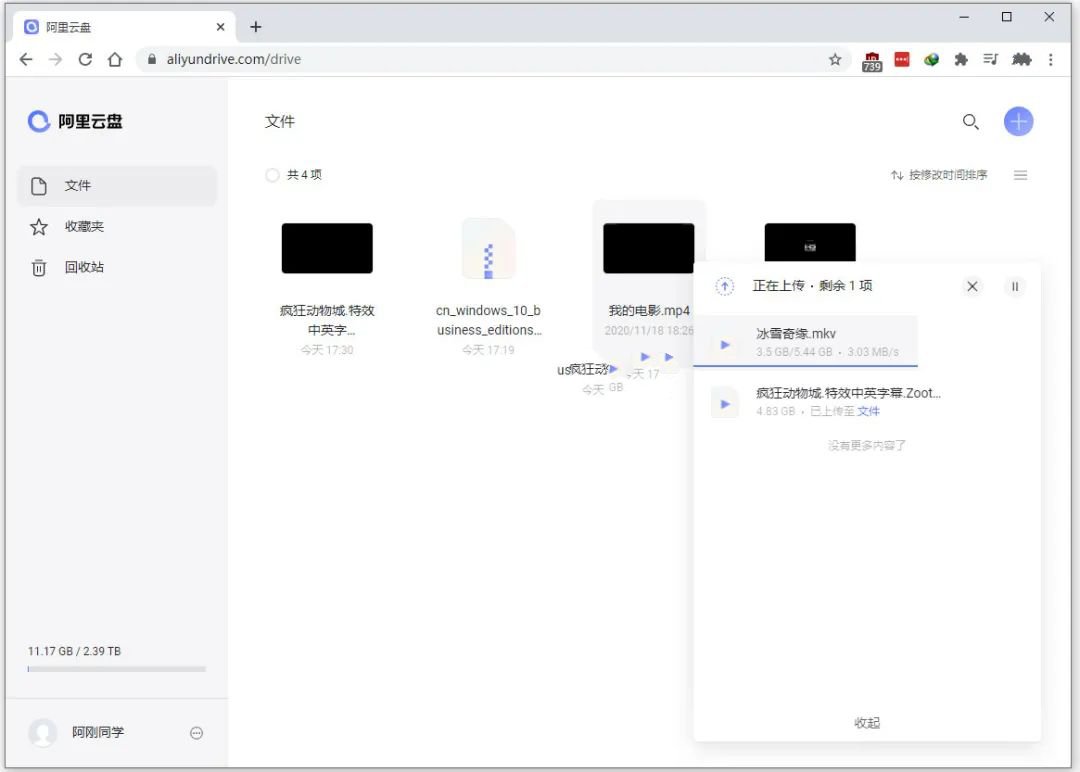The height and width of the screenshot is (772, 1080).
Task: Open the extension with the 739 badge
Action: (x=872, y=61)
